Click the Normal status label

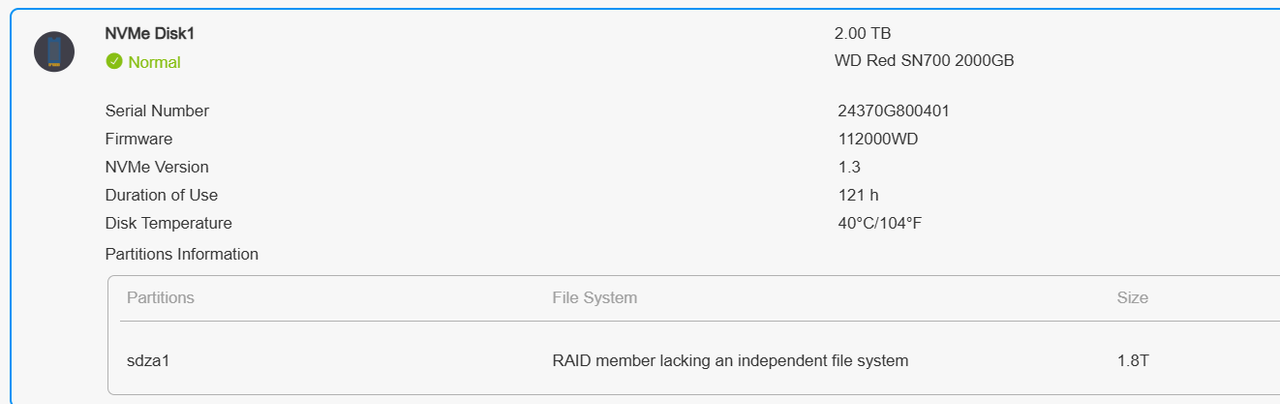pyautogui.click(x=154, y=62)
